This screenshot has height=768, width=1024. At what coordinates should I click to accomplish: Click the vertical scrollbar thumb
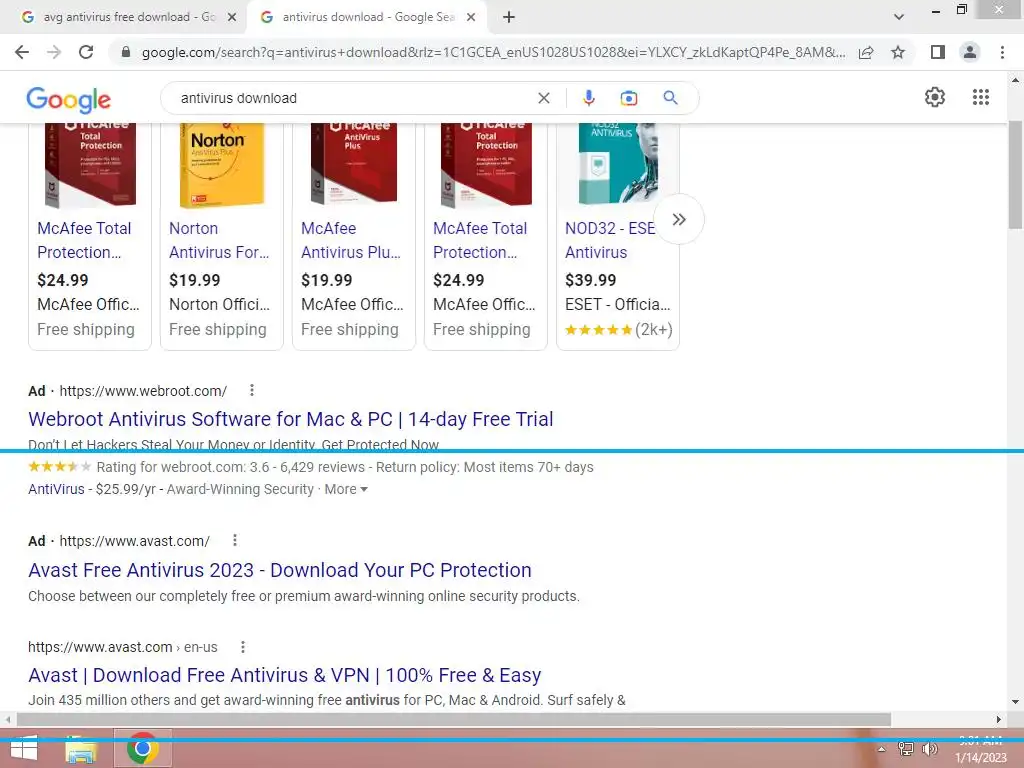coord(1015,175)
